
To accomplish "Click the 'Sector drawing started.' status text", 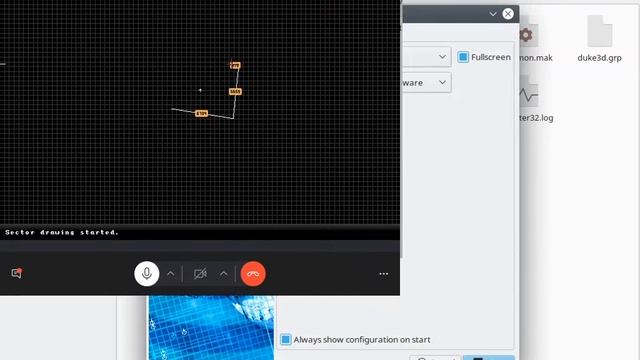I will point(62,232).
